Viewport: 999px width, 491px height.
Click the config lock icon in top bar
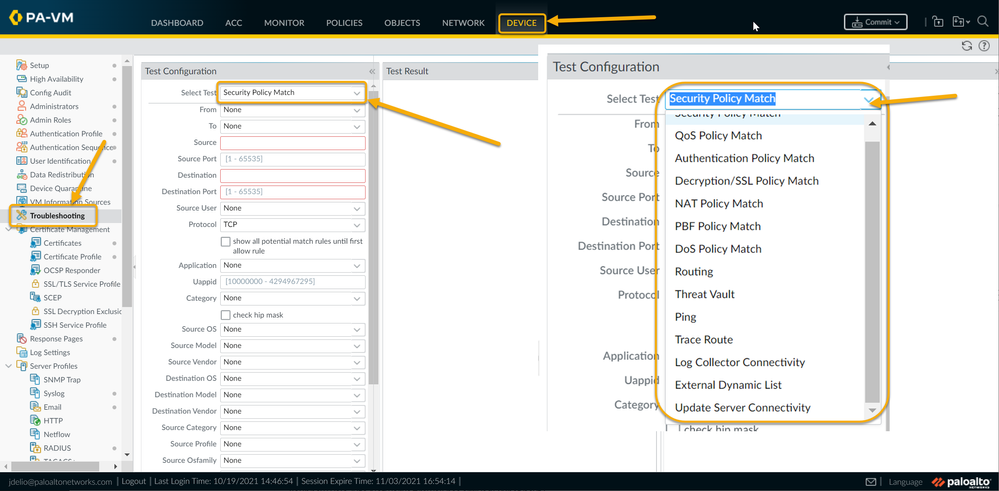[938, 22]
